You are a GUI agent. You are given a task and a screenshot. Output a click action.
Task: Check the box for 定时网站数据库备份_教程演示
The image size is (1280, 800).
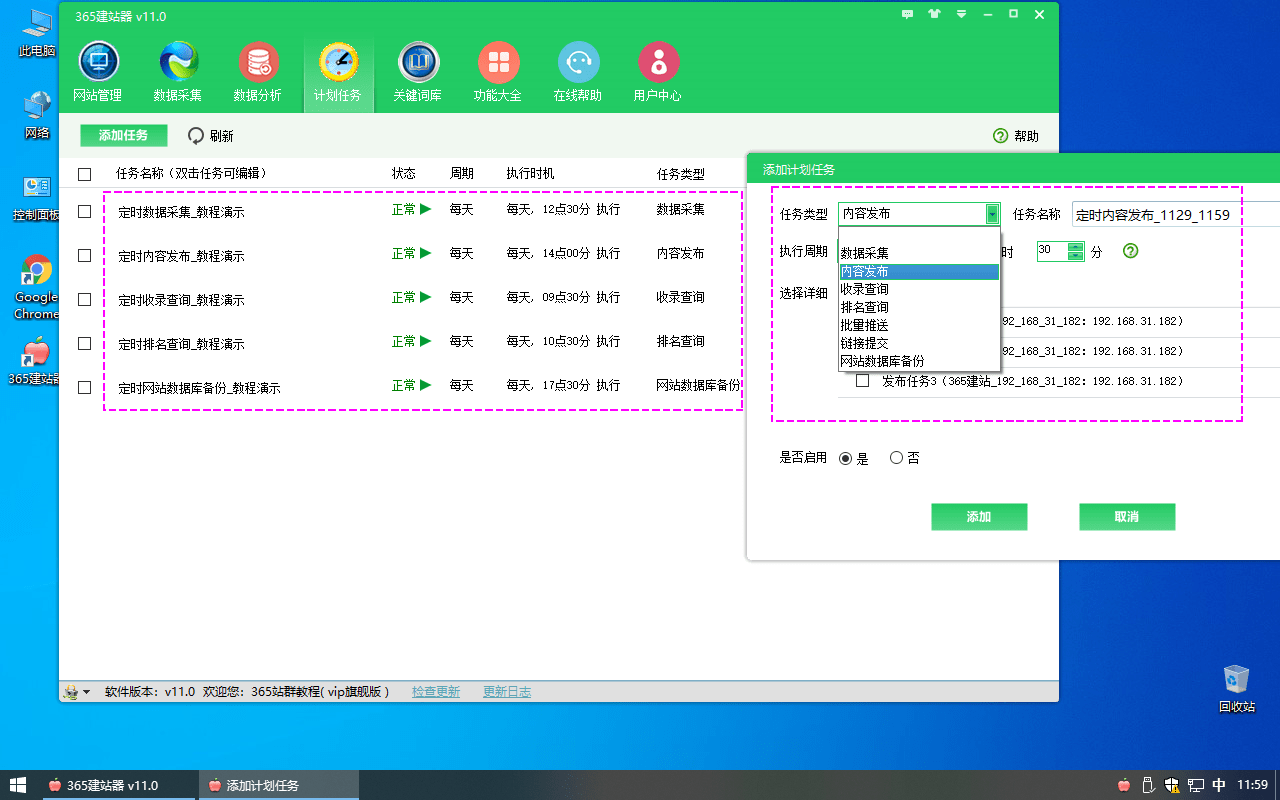point(84,387)
